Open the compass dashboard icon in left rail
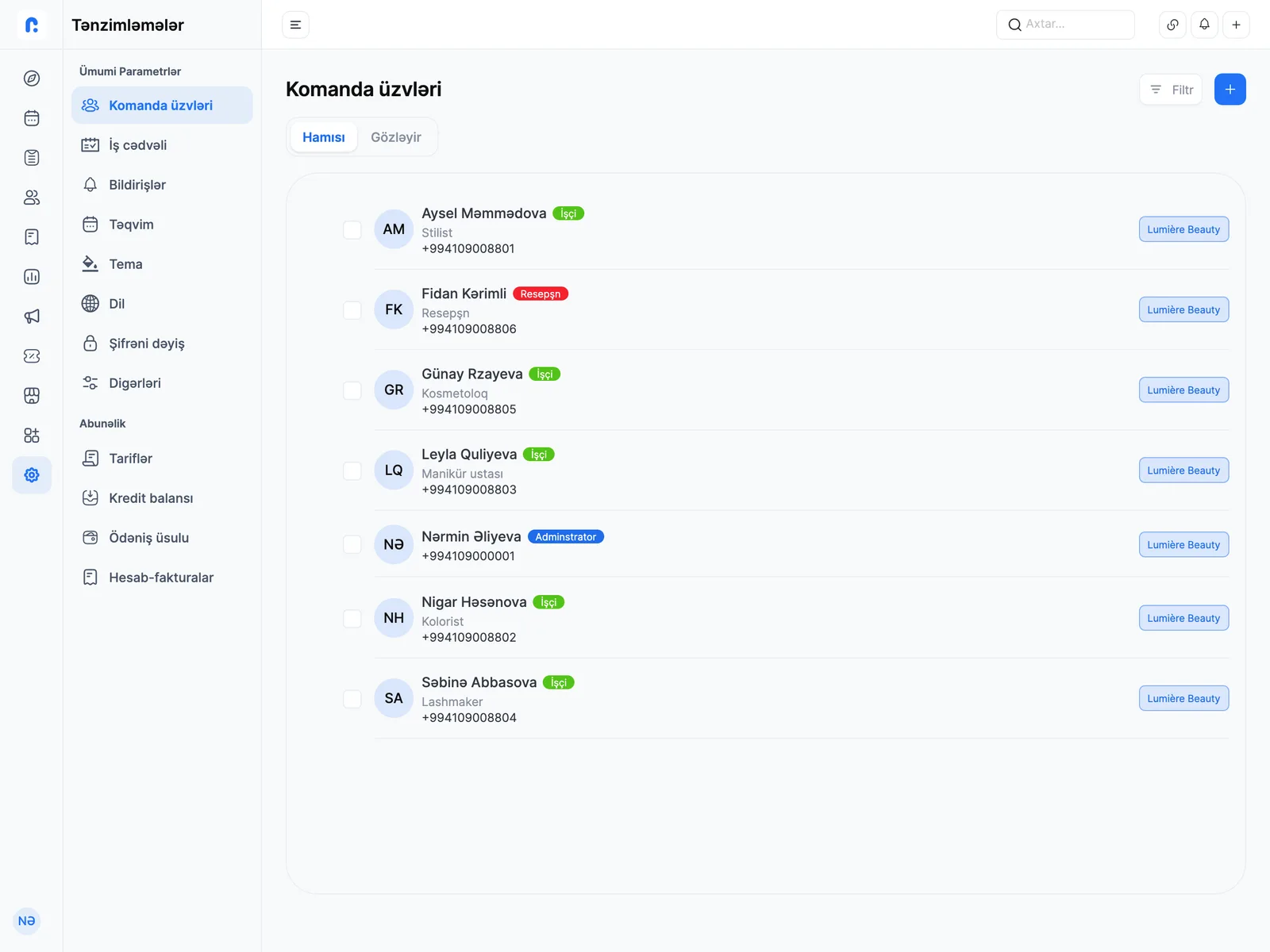Image resolution: width=1270 pixels, height=952 pixels. pyautogui.click(x=32, y=79)
